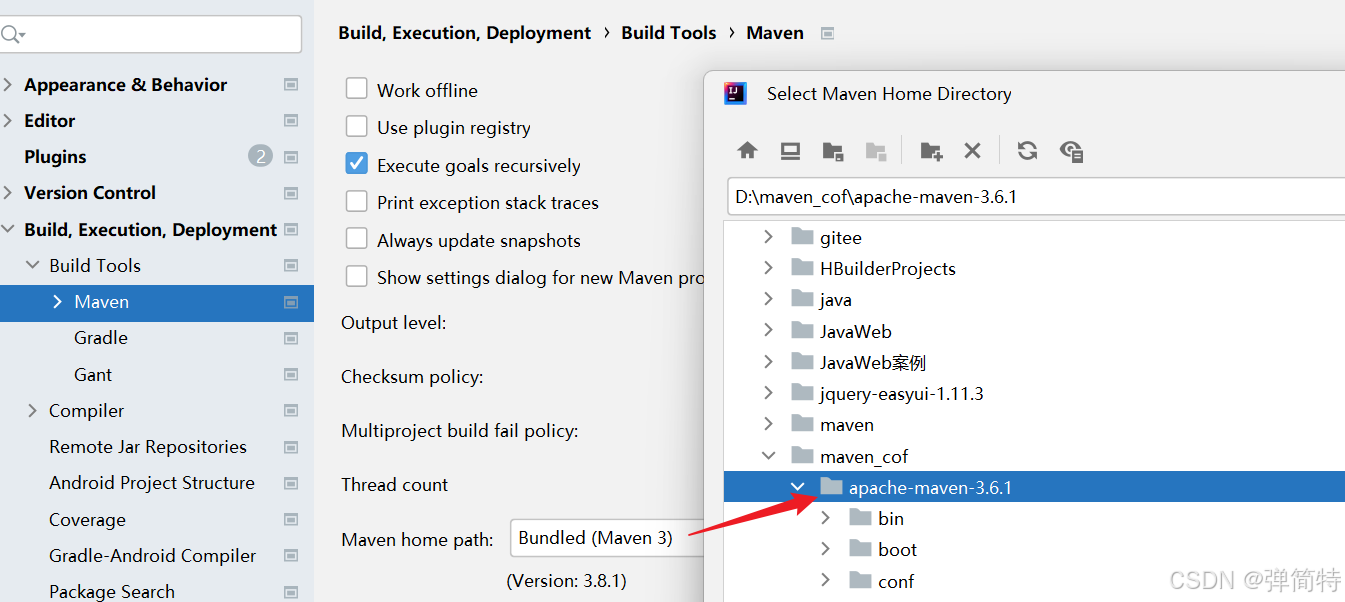This screenshot has width=1345, height=602.
Task: Delete selected folder with X icon
Action: [972, 150]
